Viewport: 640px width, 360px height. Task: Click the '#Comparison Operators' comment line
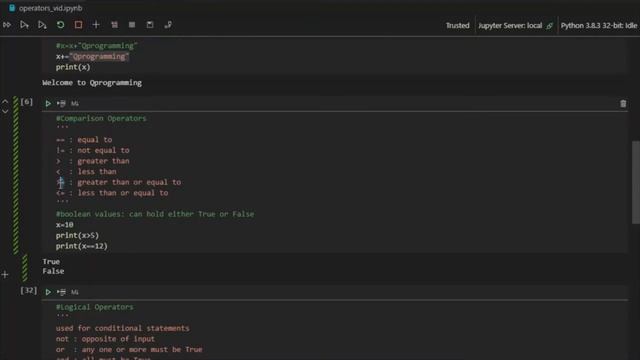click(x=101, y=118)
